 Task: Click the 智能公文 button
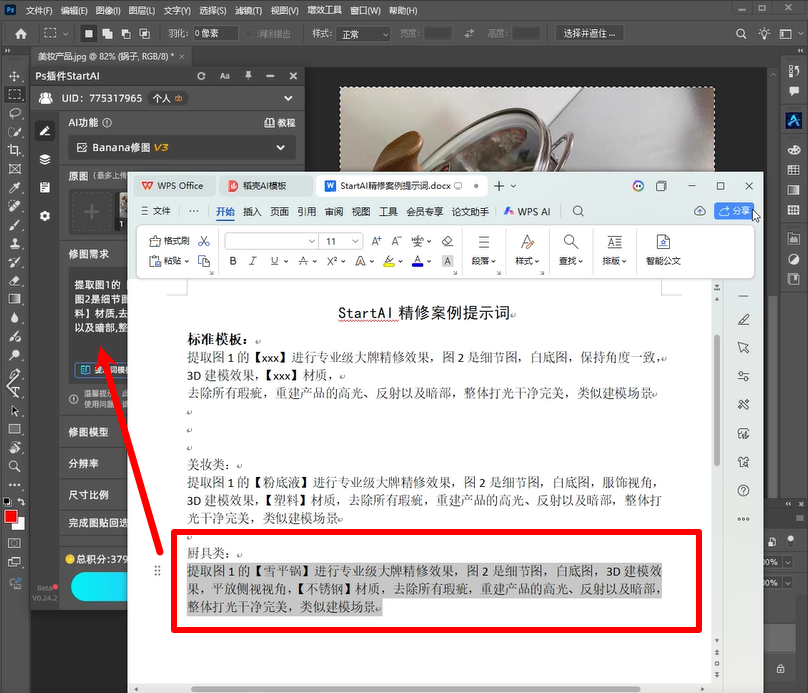click(x=663, y=250)
